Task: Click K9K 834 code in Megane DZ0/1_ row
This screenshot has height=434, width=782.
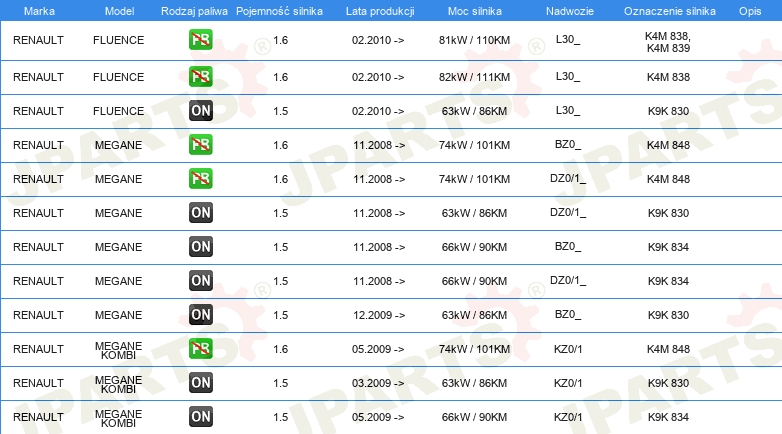Action: coord(668,281)
